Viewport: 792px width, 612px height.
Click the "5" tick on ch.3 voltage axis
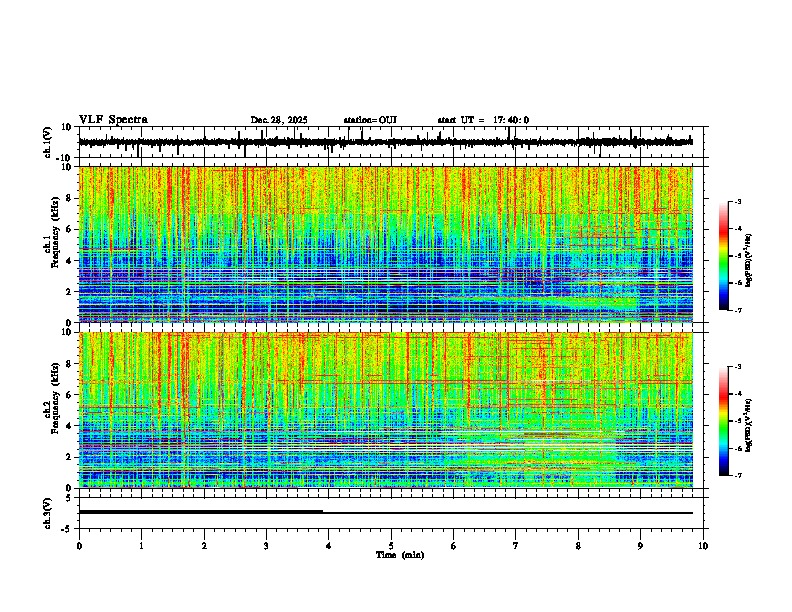(x=69, y=497)
